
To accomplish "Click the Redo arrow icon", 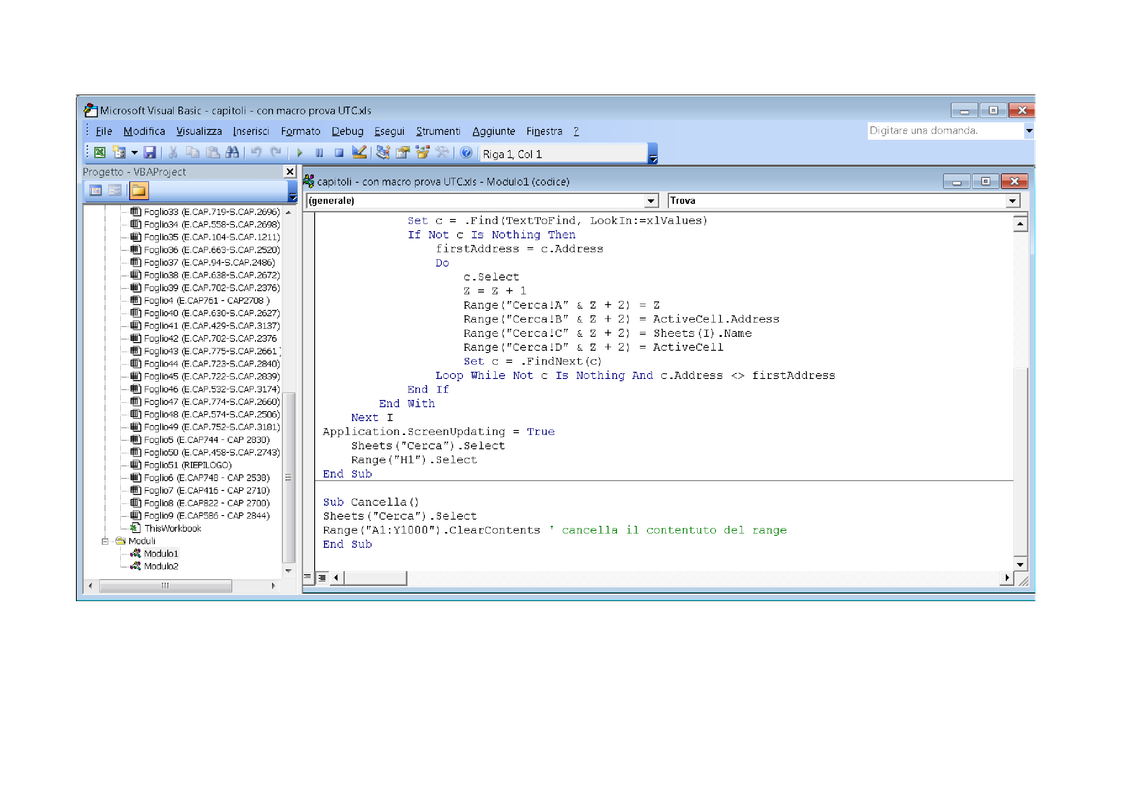I will pyautogui.click(x=276, y=153).
